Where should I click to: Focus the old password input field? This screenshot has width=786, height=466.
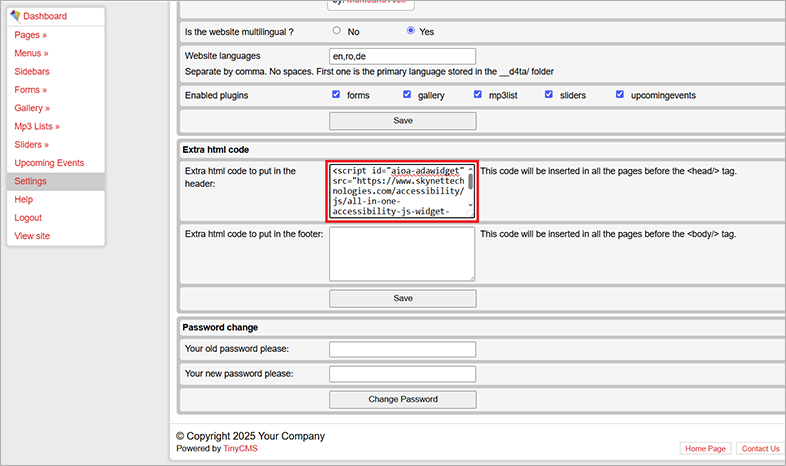pos(402,349)
